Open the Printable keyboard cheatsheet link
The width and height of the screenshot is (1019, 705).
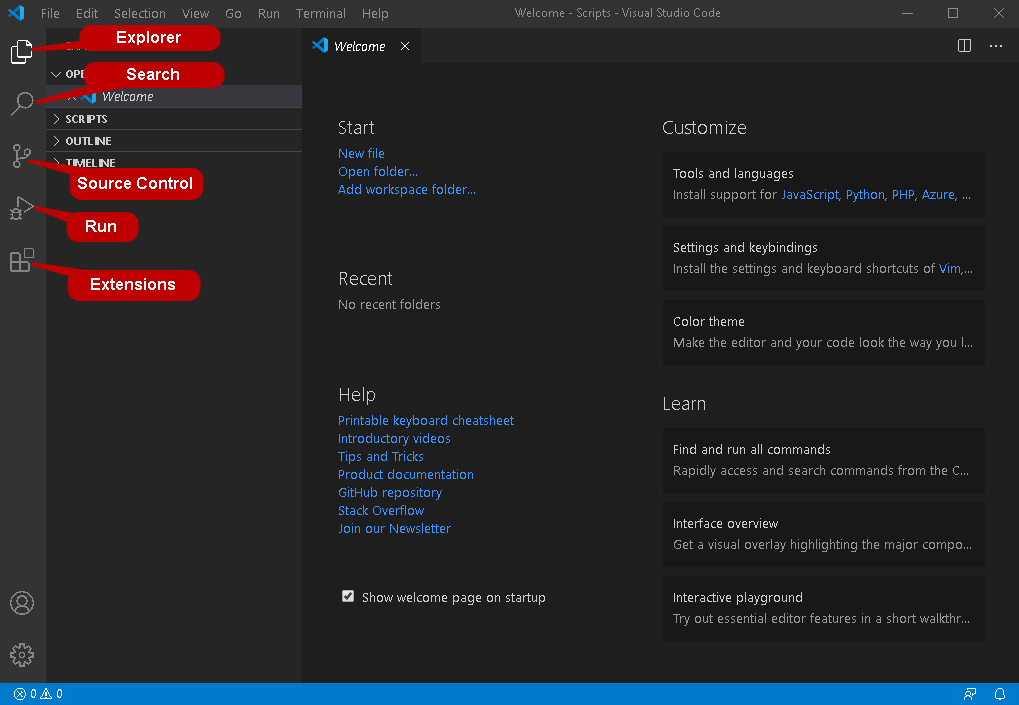pos(426,420)
